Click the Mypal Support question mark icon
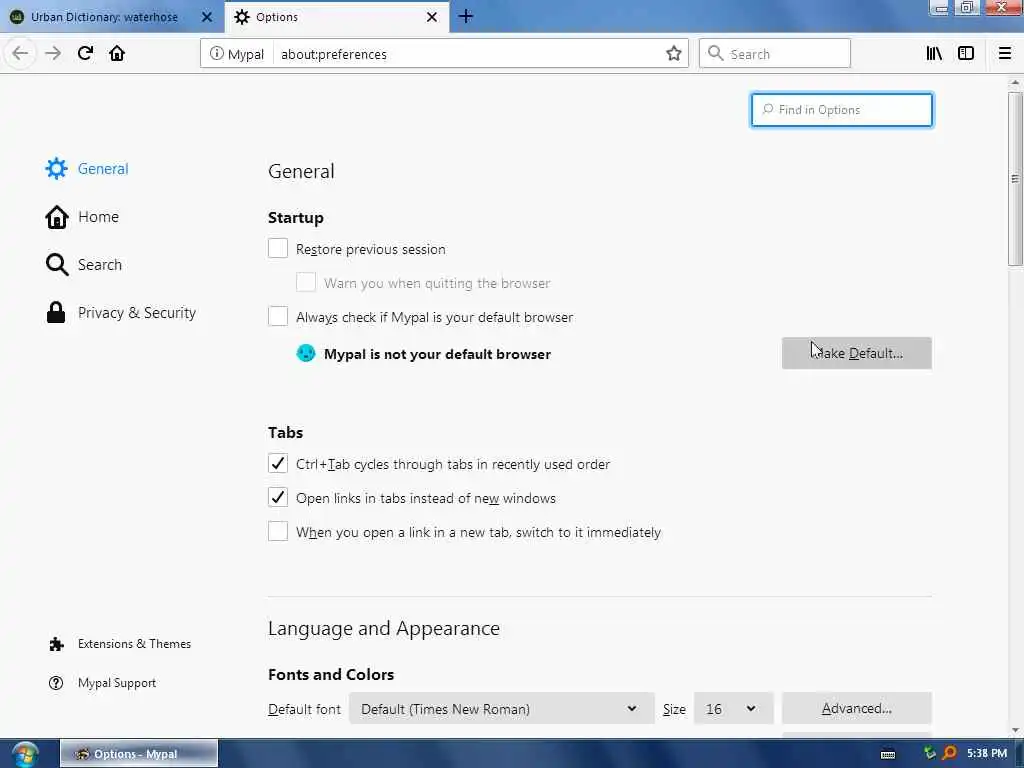Viewport: 1024px width, 768px height. (56, 683)
